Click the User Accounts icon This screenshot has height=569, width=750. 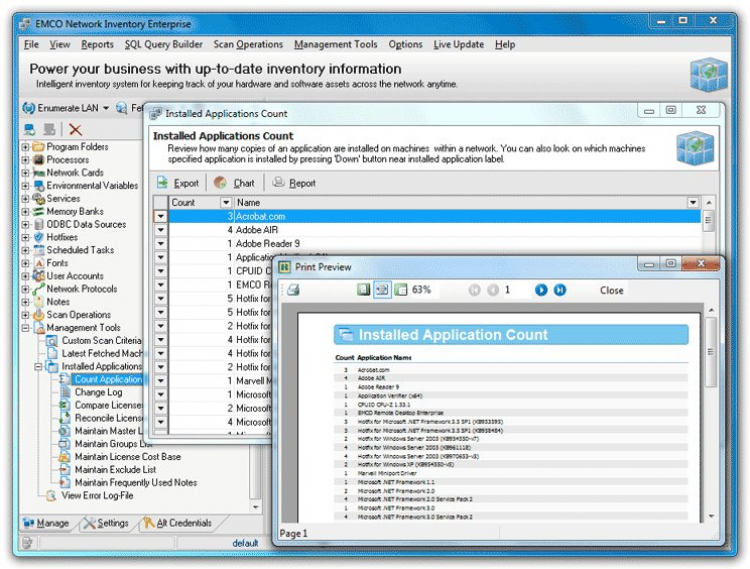(39, 276)
